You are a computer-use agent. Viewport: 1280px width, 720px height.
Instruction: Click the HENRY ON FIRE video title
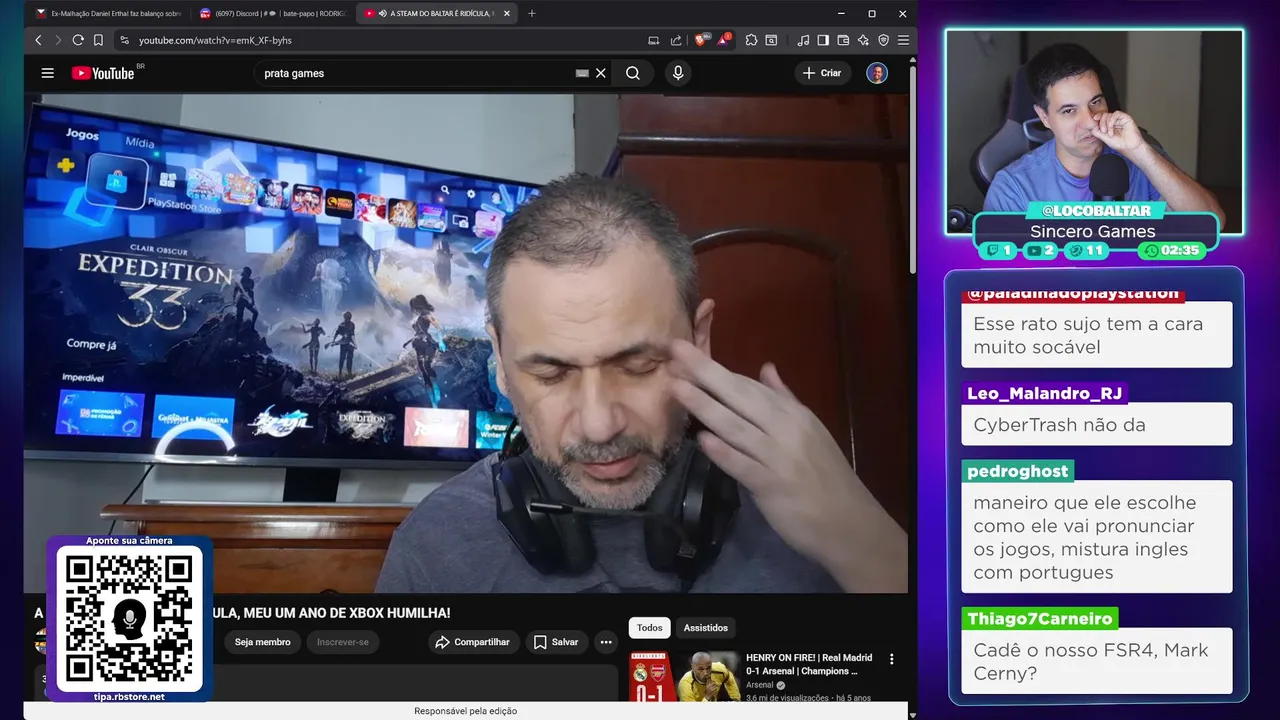pyautogui.click(x=809, y=664)
